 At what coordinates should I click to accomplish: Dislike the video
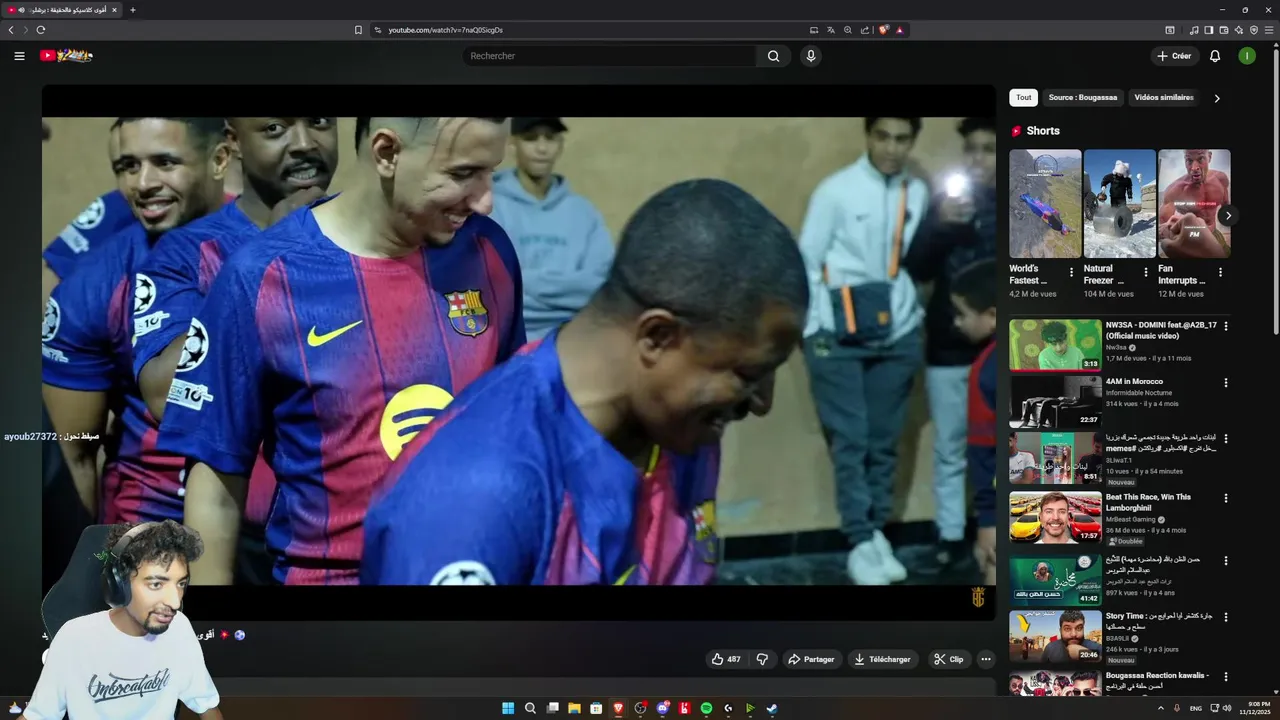coord(762,659)
